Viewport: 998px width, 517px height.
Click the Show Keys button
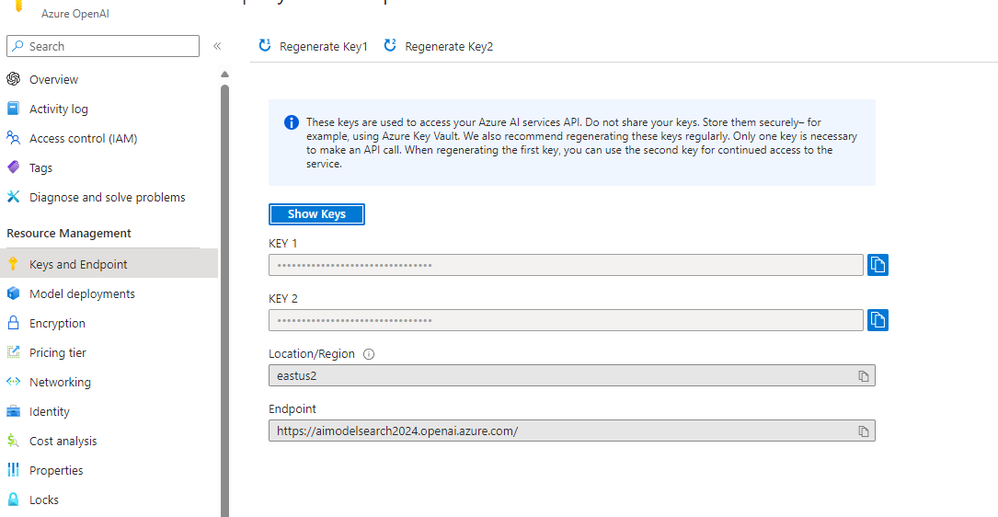coord(316,214)
